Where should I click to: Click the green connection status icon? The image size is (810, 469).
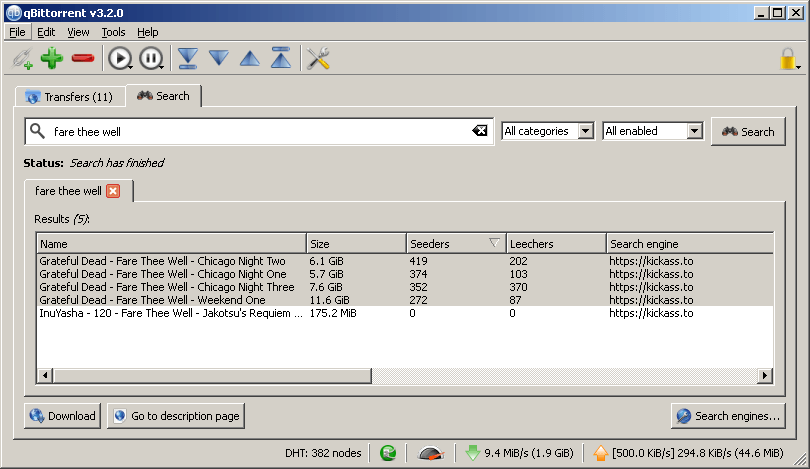[x=388, y=453]
